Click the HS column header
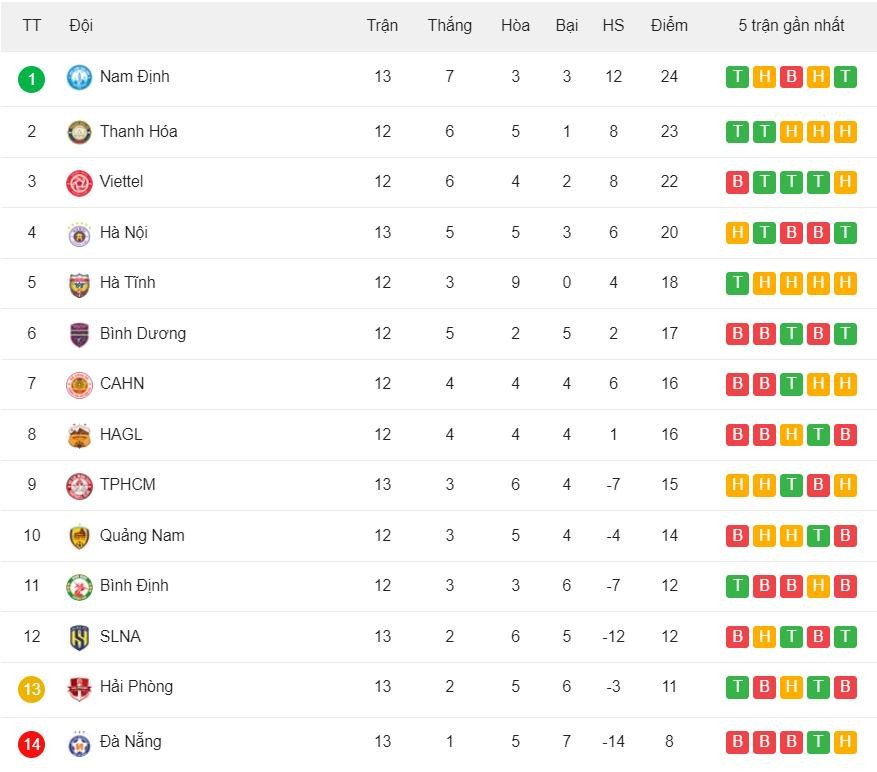The image size is (877, 772). pyautogui.click(x=613, y=25)
